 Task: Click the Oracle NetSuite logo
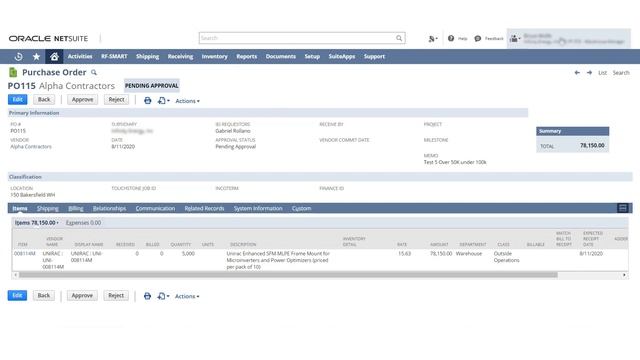[48, 38]
